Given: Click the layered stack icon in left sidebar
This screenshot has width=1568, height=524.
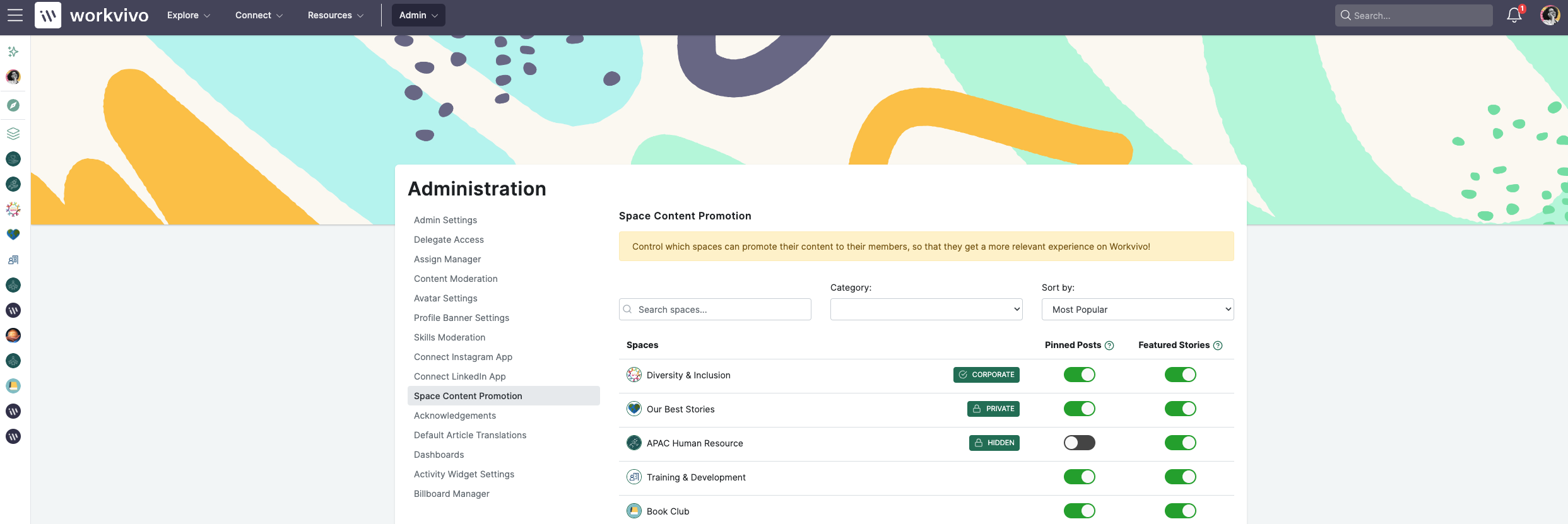Looking at the screenshot, I should click(x=13, y=133).
